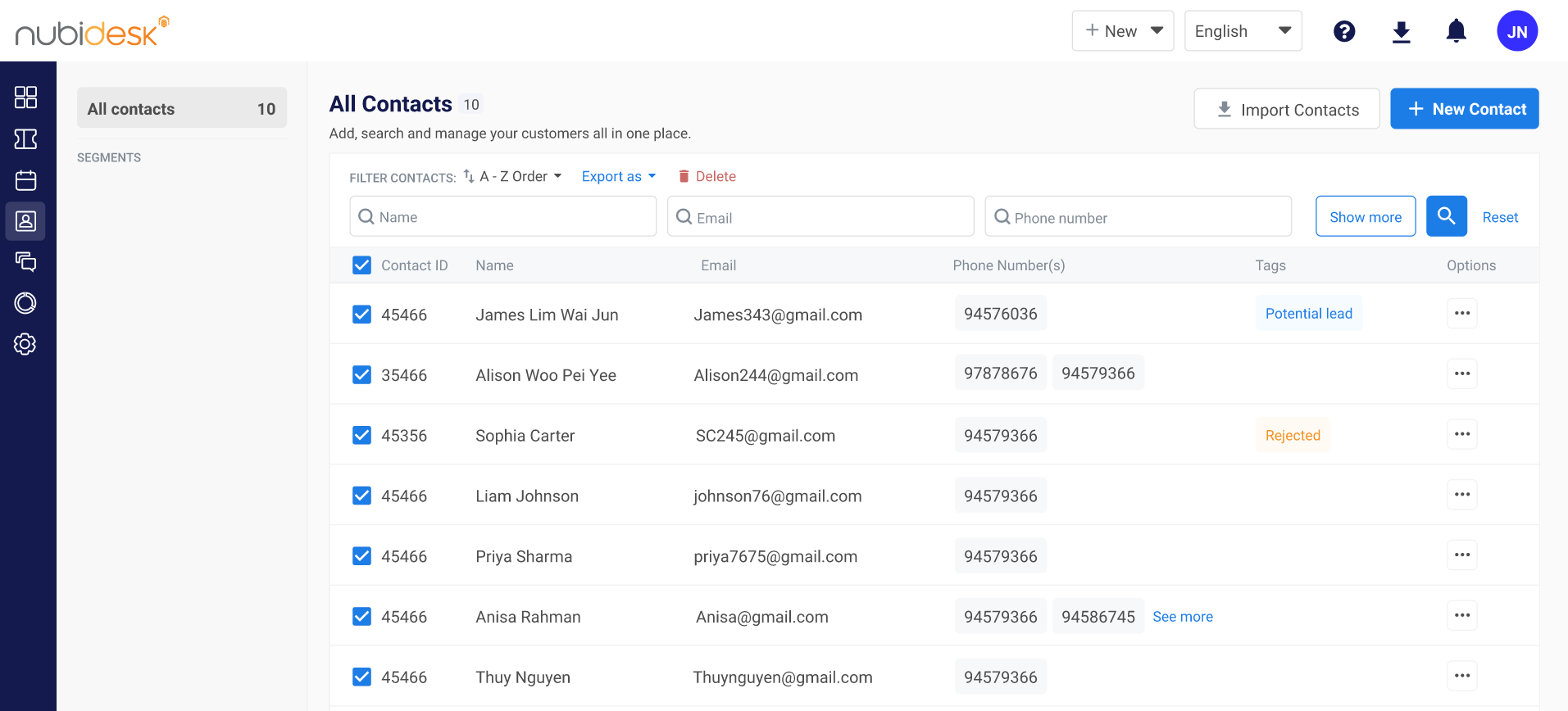Focus the Phone number search field

pyautogui.click(x=1139, y=216)
